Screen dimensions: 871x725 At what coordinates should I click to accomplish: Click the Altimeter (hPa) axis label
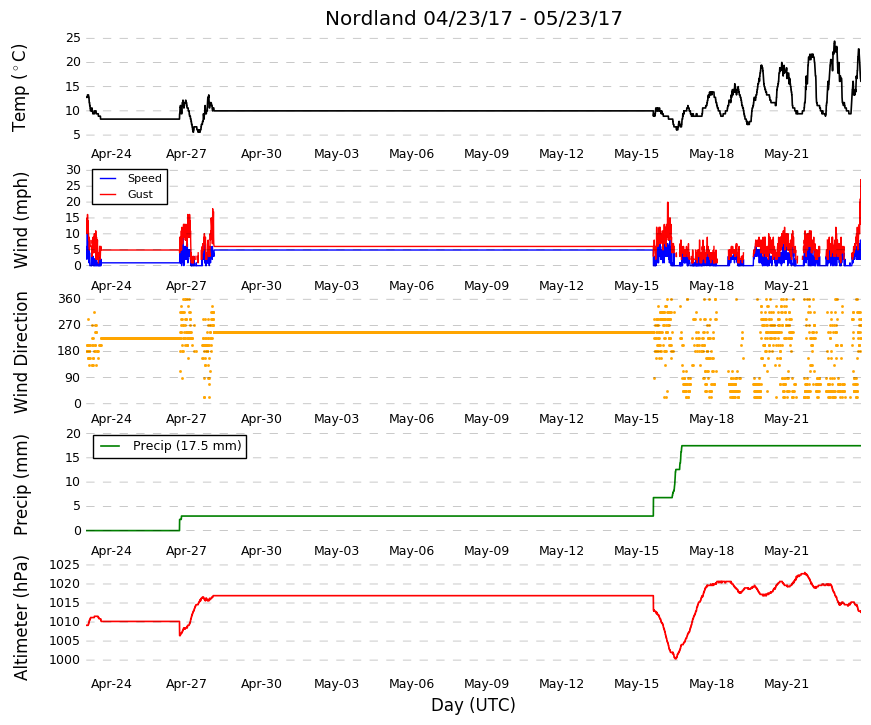click(20, 618)
